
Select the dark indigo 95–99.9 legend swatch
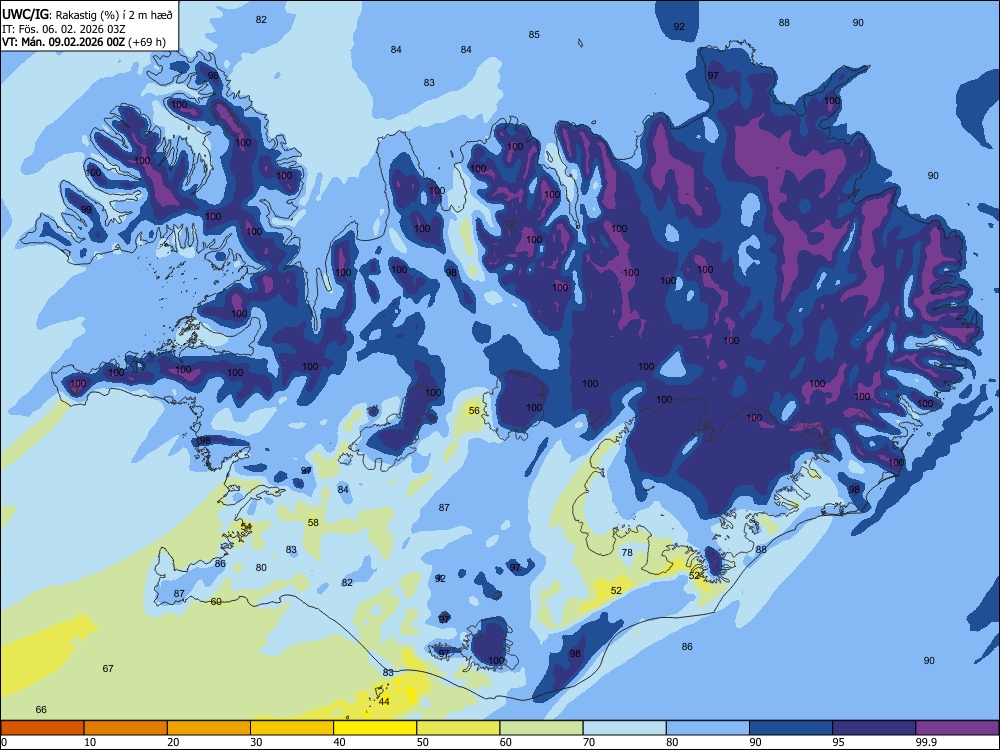(x=874, y=728)
